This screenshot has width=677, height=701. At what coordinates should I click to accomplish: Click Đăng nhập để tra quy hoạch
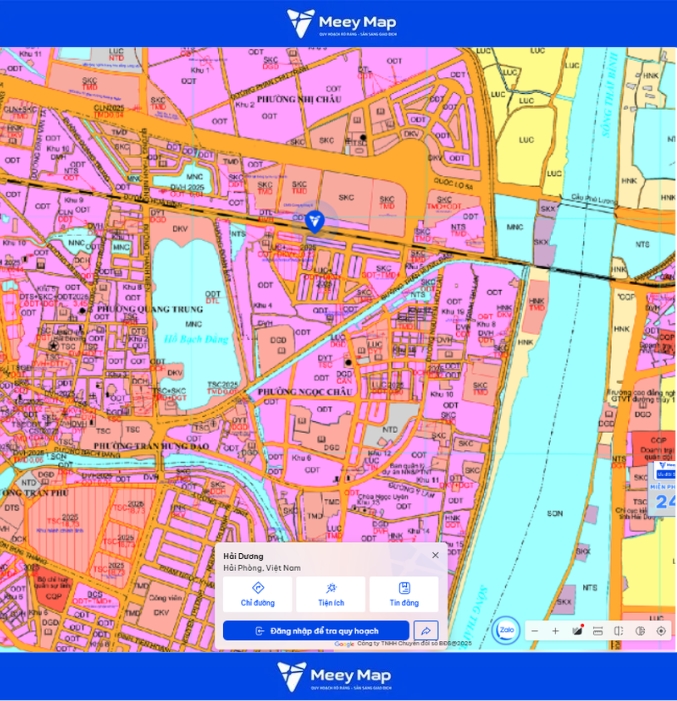click(316, 631)
